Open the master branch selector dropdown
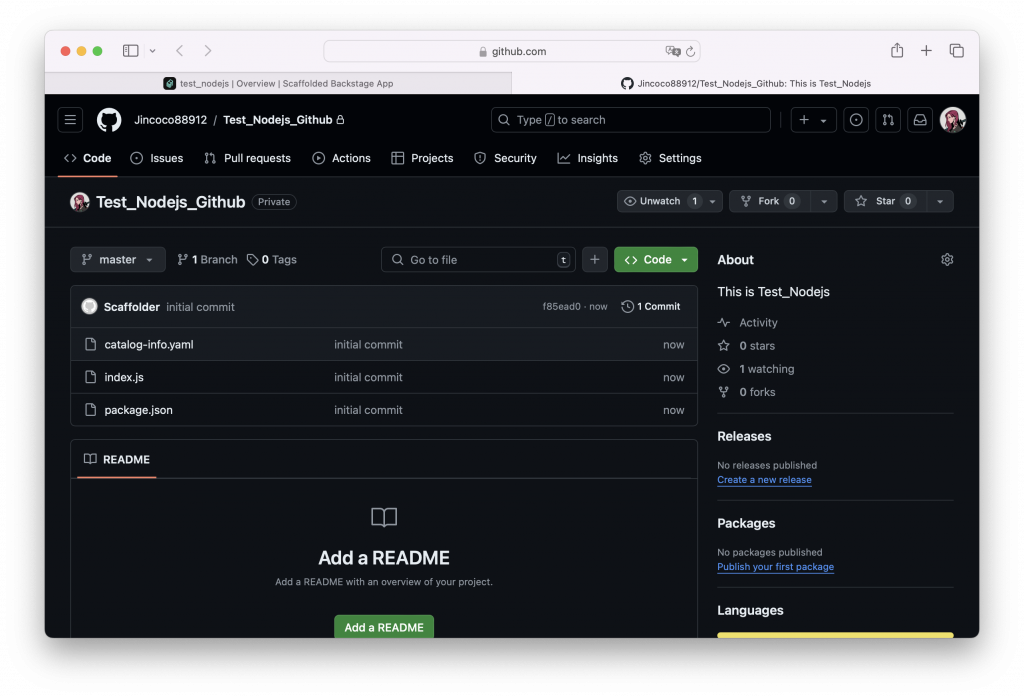This screenshot has height=697, width=1024. point(118,260)
